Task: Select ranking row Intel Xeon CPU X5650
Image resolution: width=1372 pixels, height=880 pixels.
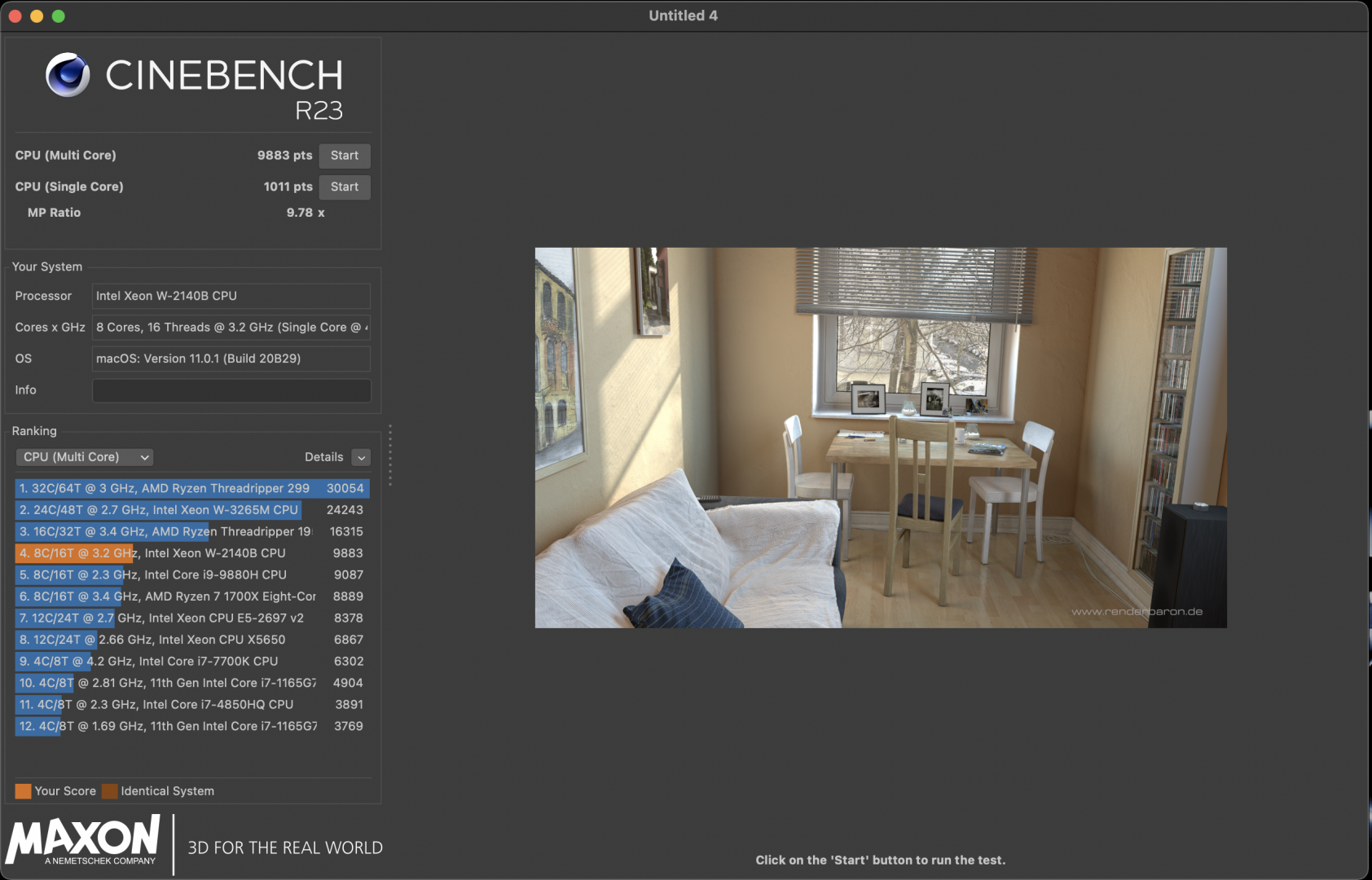Action: tap(192, 640)
